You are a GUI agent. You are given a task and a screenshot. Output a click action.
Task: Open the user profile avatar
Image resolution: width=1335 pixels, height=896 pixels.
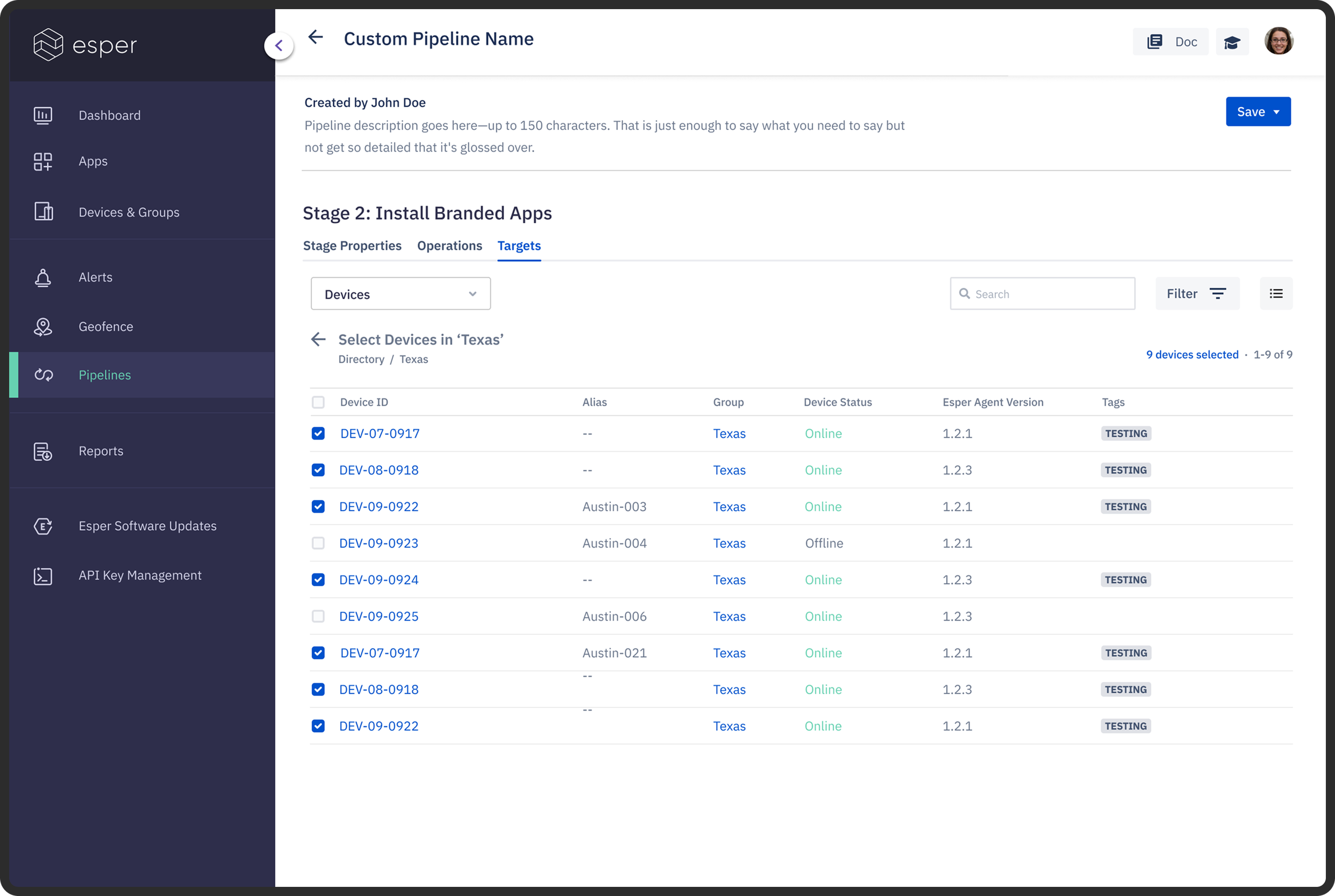coord(1278,41)
